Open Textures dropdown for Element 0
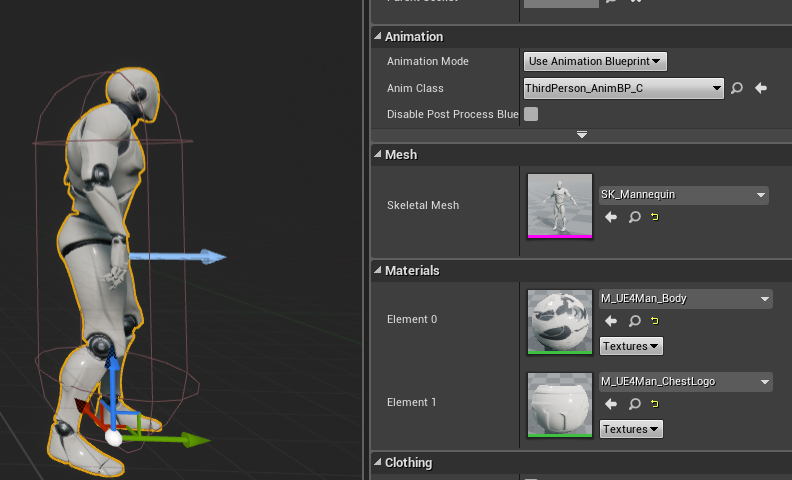The width and height of the screenshot is (792, 480). click(x=631, y=346)
